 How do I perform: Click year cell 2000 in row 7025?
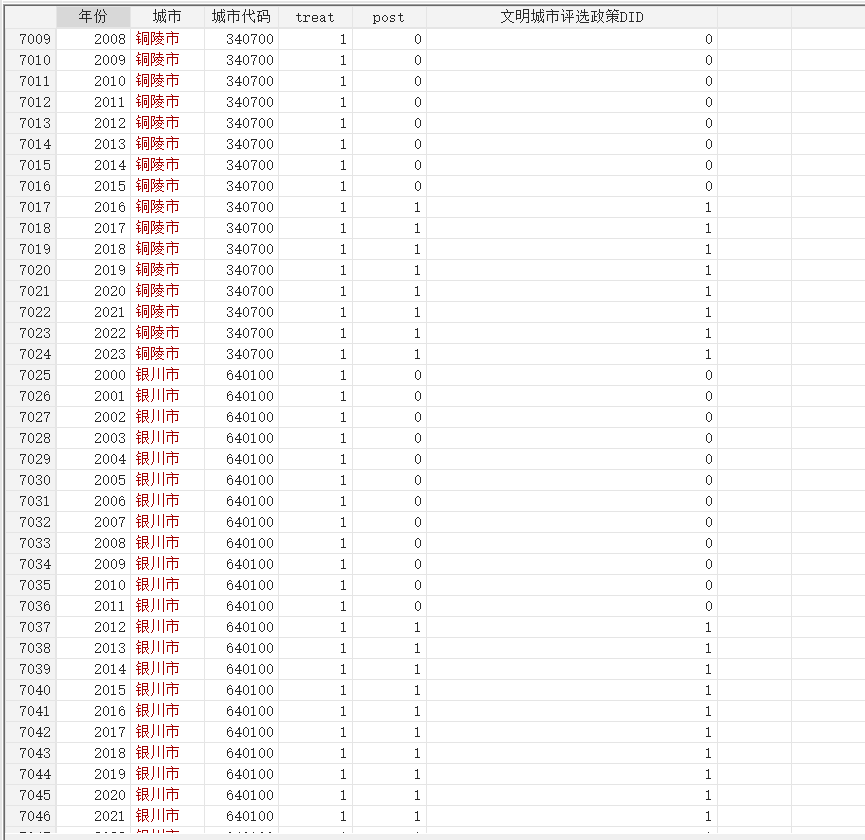coord(93,375)
